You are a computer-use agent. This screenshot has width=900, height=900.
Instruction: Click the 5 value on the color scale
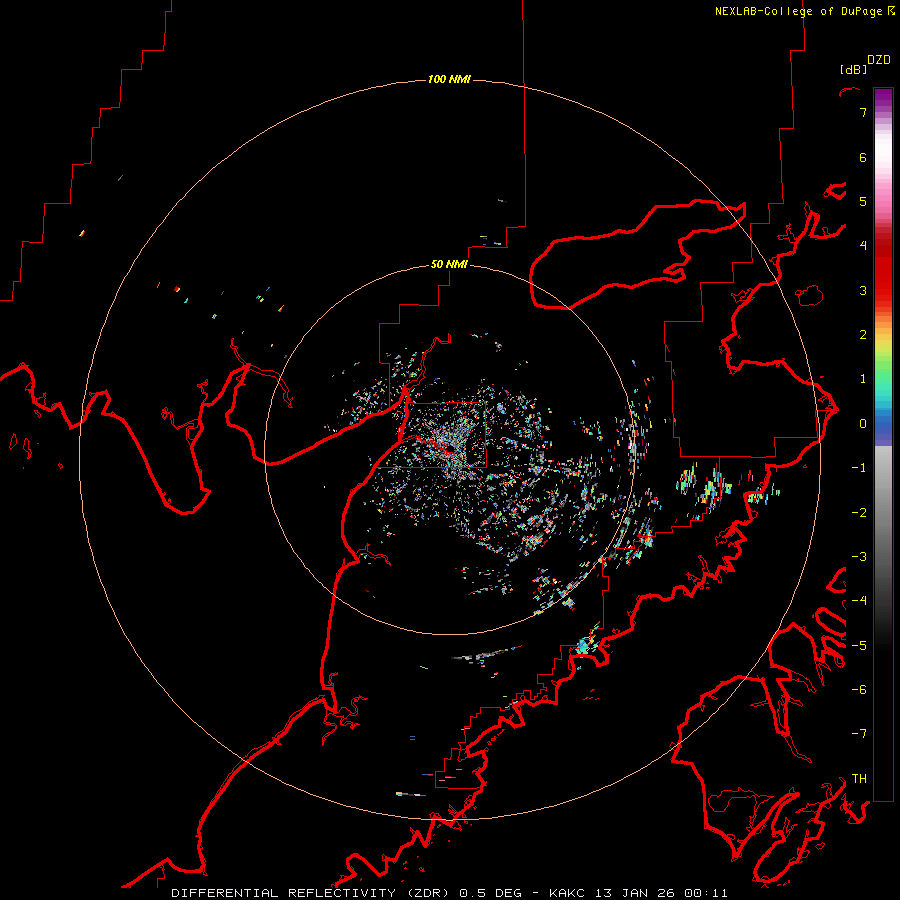click(863, 201)
